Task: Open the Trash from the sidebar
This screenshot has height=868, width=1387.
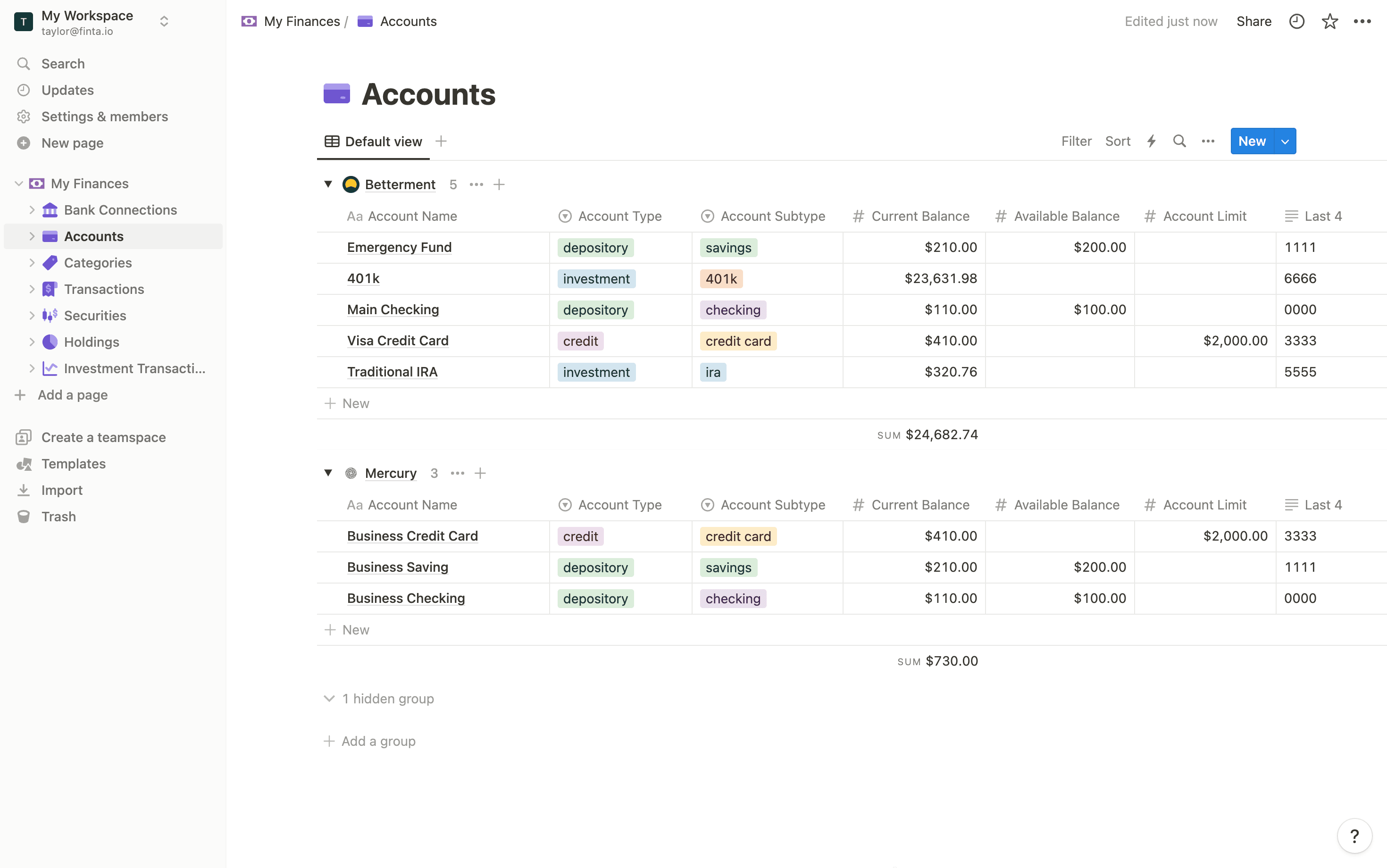Action: (x=58, y=516)
